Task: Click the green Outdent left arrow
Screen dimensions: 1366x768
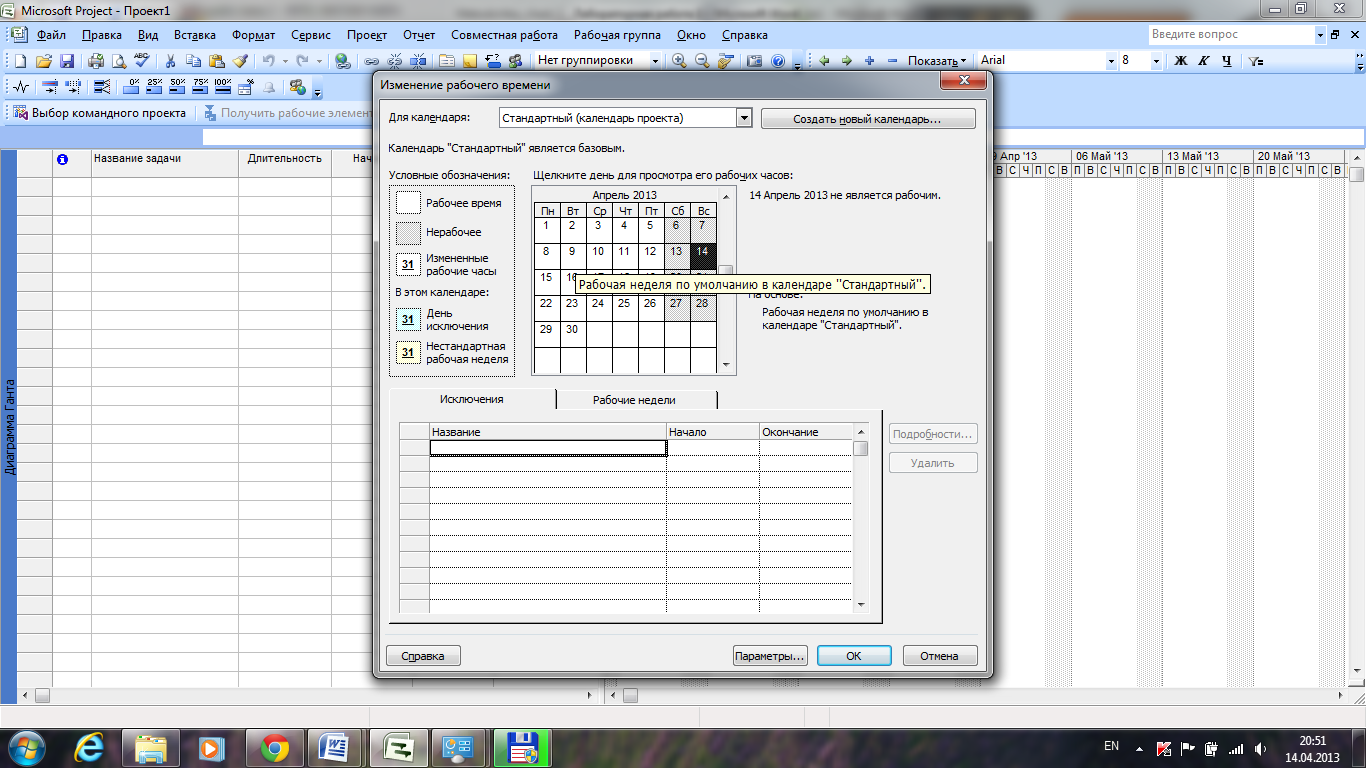Action: 825,61
